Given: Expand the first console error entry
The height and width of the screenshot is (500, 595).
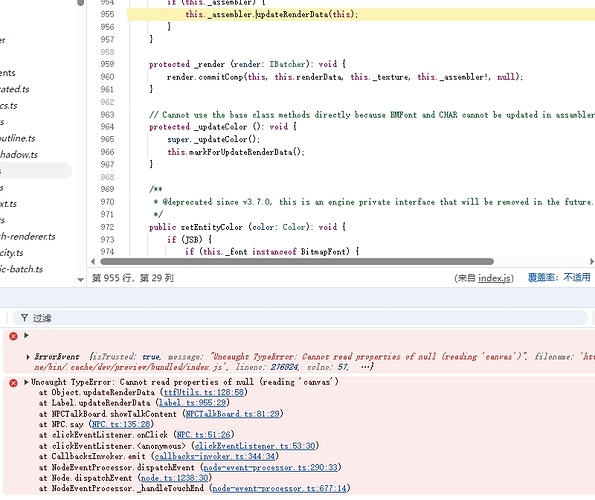Looking at the screenshot, I should click(26, 335).
